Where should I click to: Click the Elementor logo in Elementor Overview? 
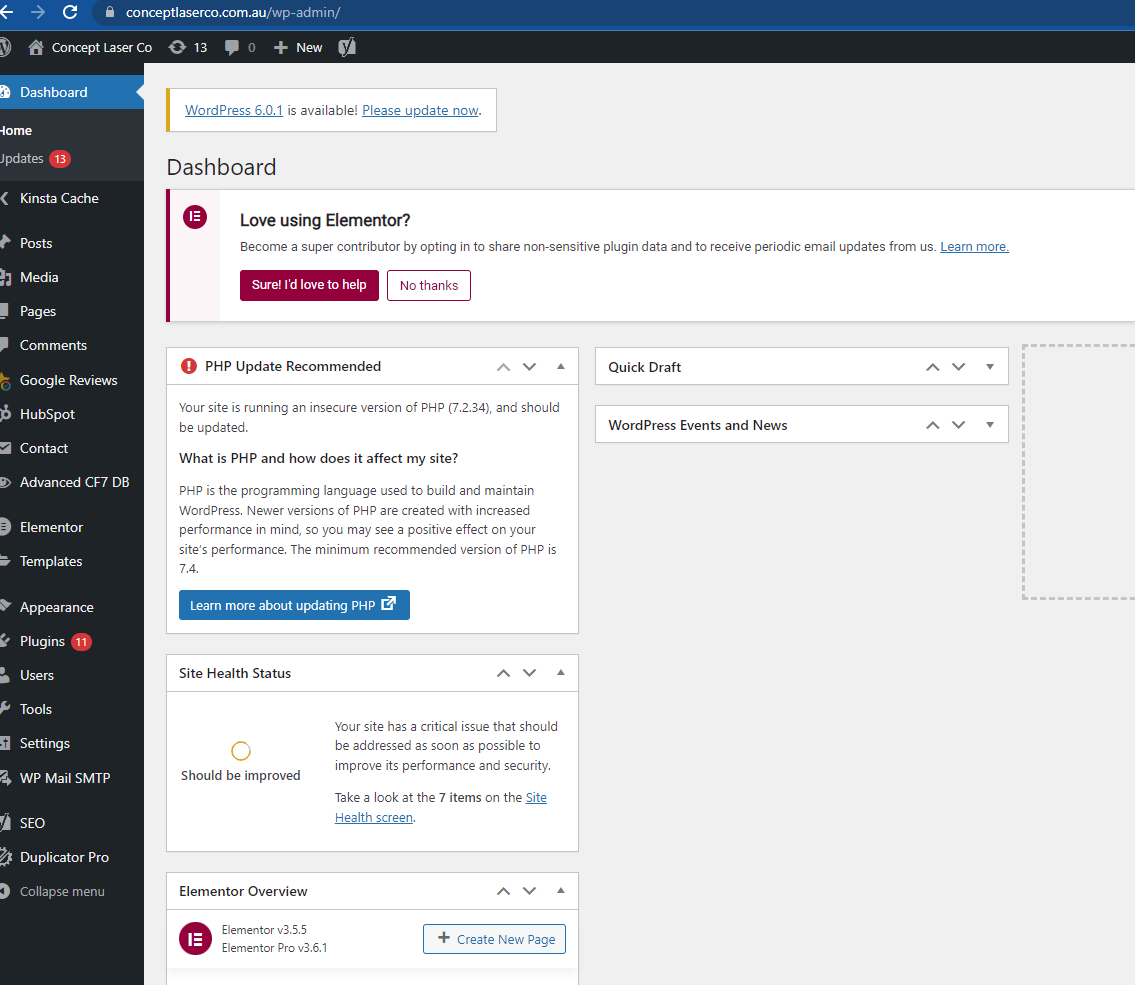(195, 939)
